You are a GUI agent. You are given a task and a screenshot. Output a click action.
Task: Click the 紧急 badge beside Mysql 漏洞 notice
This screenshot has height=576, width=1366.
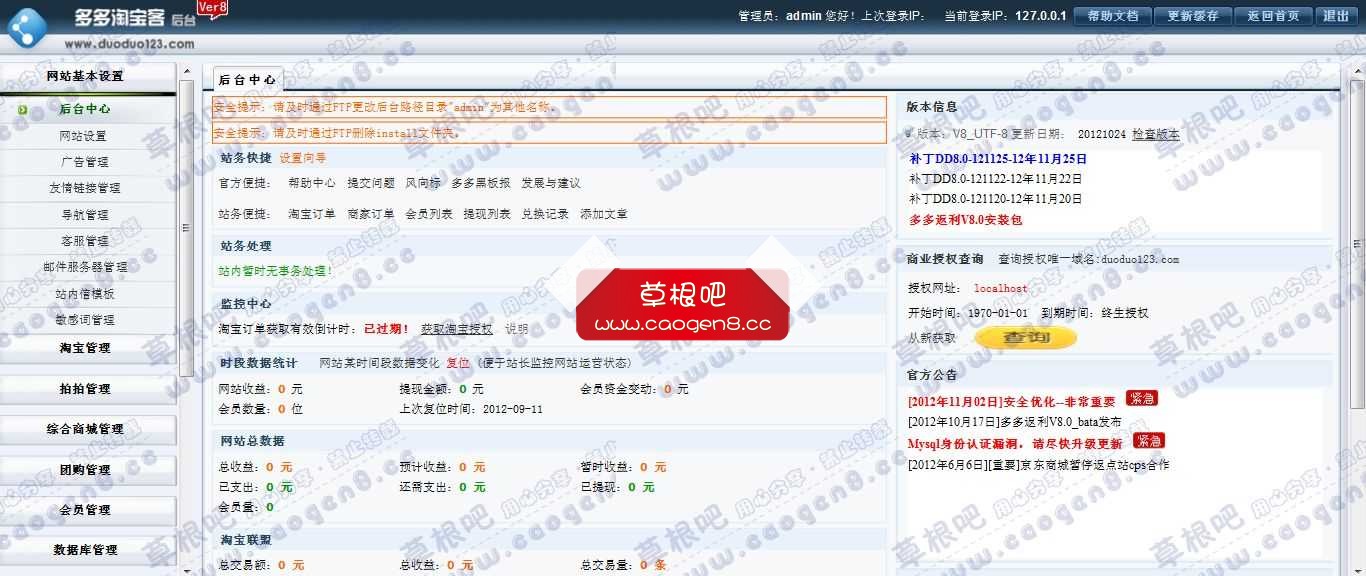tap(1149, 440)
